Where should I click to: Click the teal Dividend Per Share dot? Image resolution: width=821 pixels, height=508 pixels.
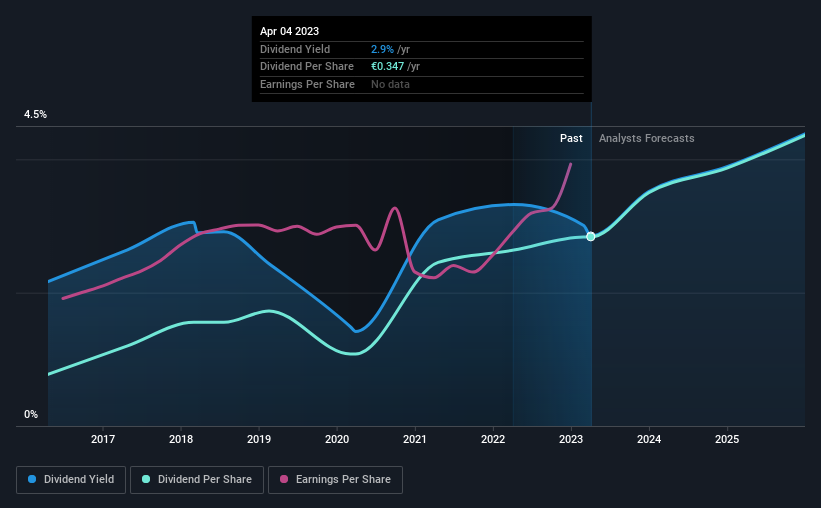tap(146, 479)
